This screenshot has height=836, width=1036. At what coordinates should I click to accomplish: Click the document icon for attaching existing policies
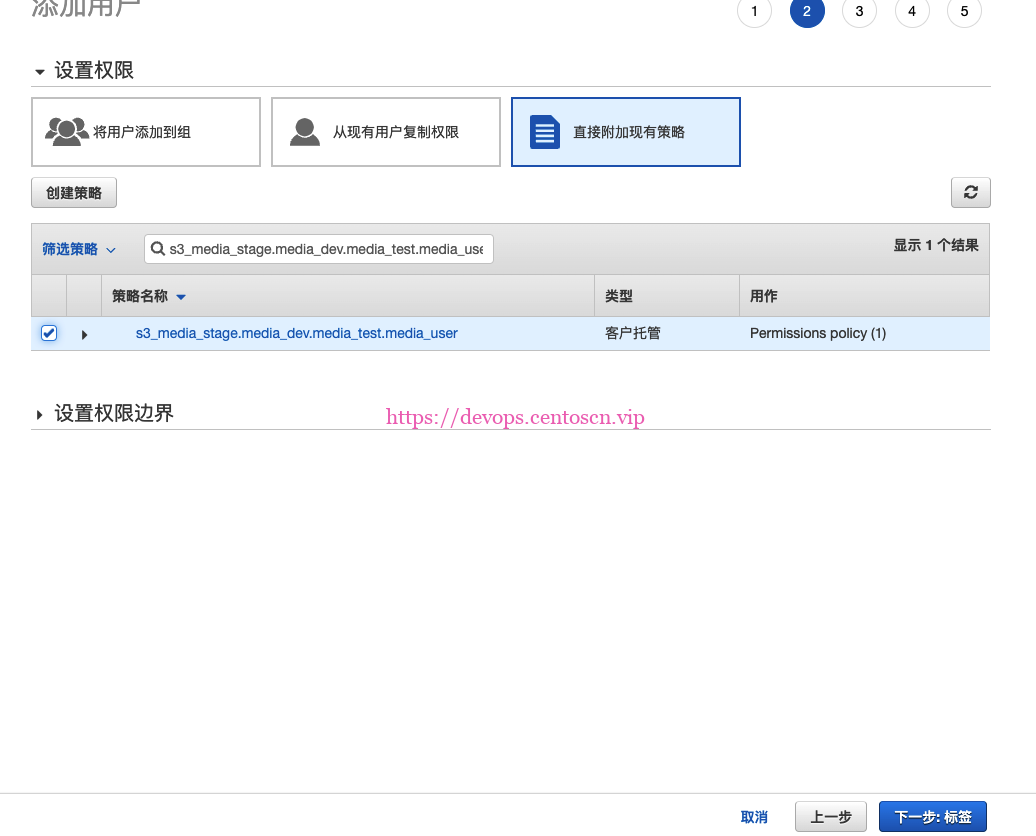(545, 132)
